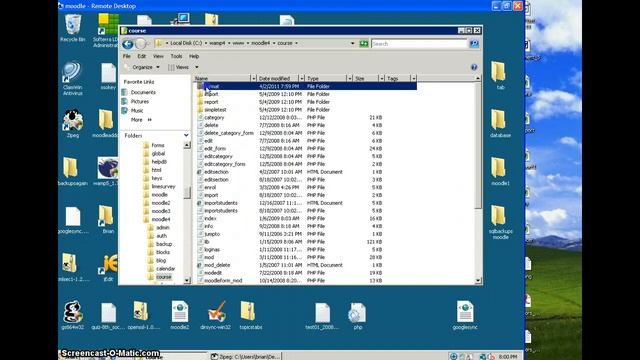Select the jumpto PHP file
The image size is (640, 360).
coord(212,234)
